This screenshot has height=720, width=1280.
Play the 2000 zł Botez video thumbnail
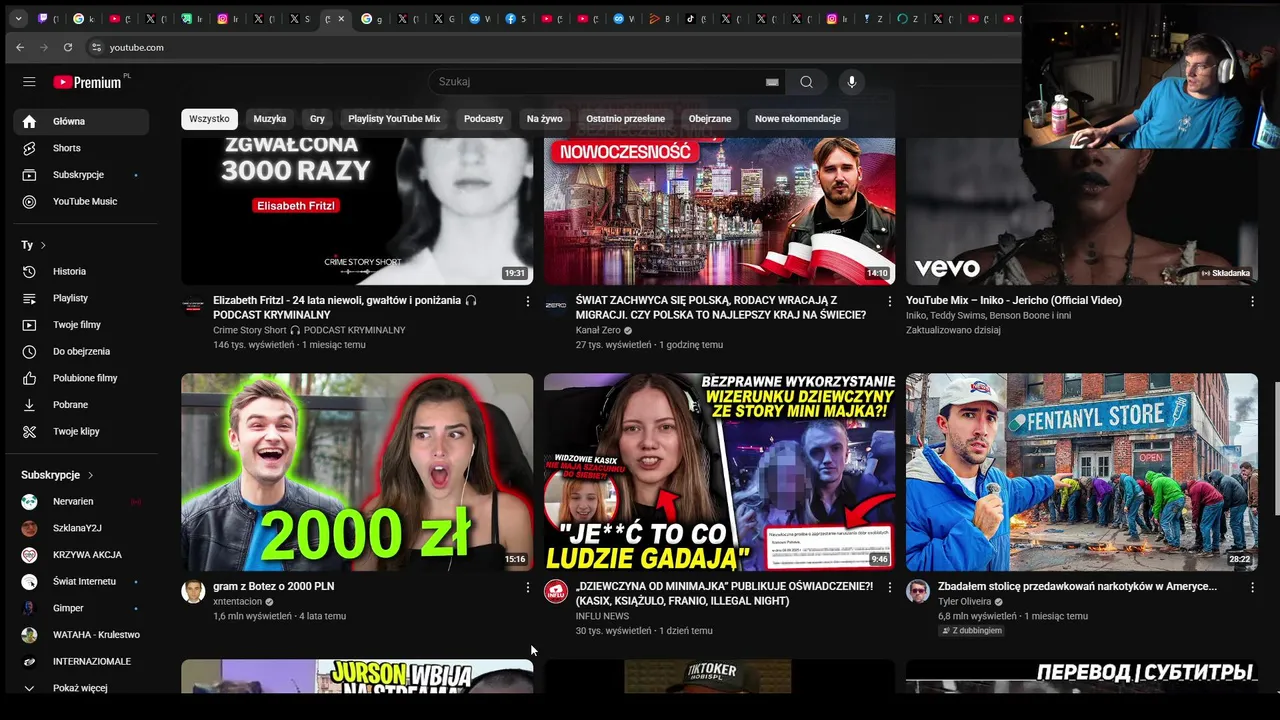click(x=357, y=472)
